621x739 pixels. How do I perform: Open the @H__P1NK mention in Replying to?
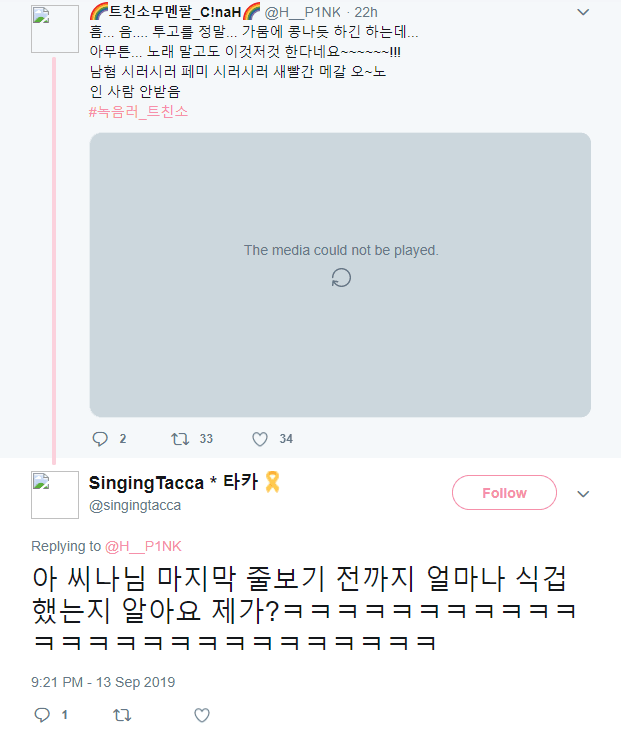[x=143, y=546]
